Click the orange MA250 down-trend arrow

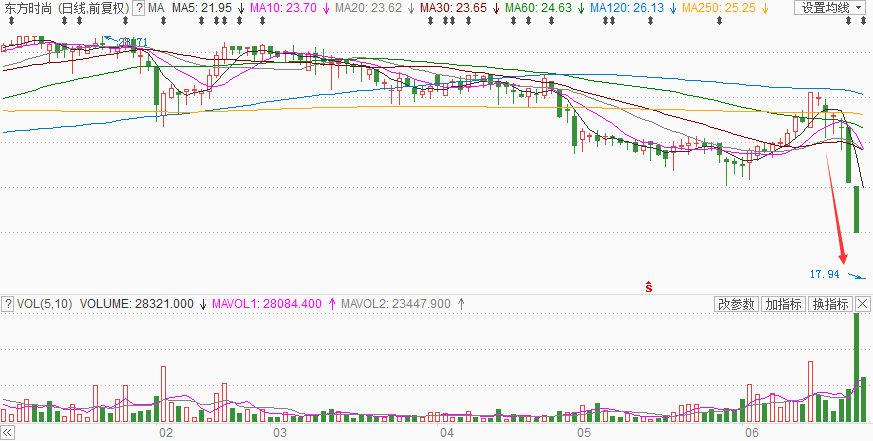pos(764,8)
